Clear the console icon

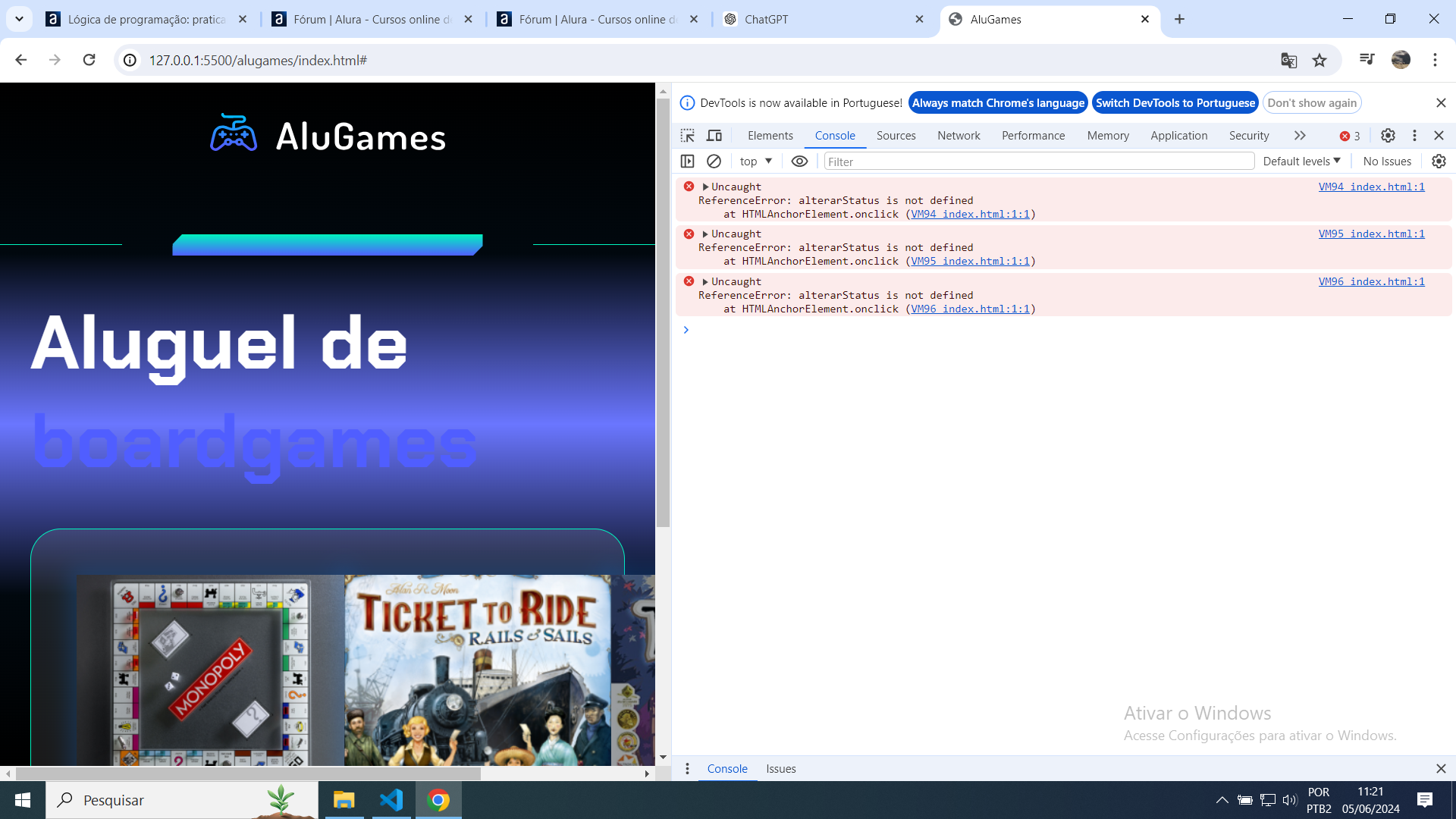coord(714,162)
